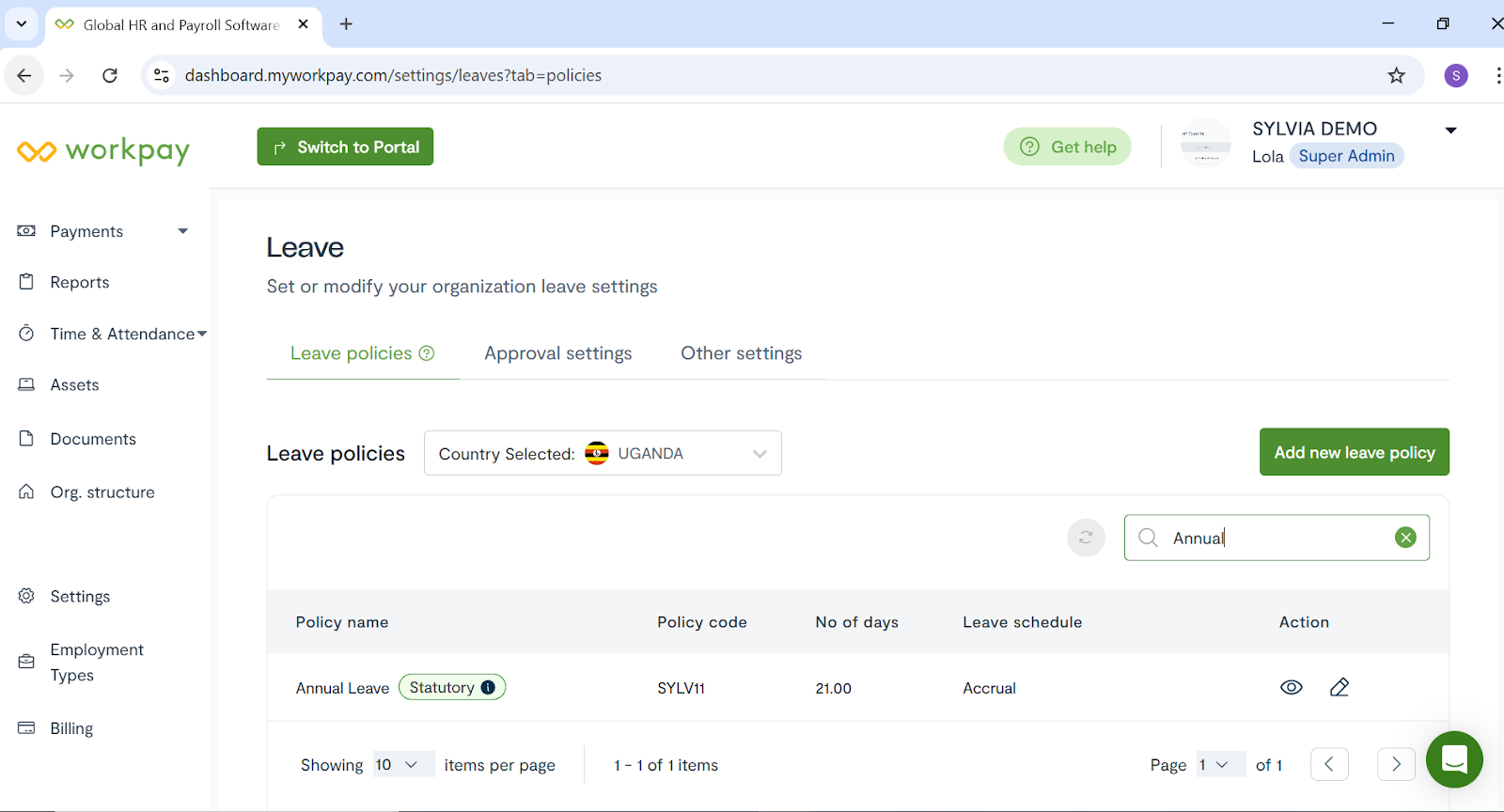Bookmark this page with star icon
The height and width of the screenshot is (812, 1504).
pyautogui.click(x=1396, y=75)
